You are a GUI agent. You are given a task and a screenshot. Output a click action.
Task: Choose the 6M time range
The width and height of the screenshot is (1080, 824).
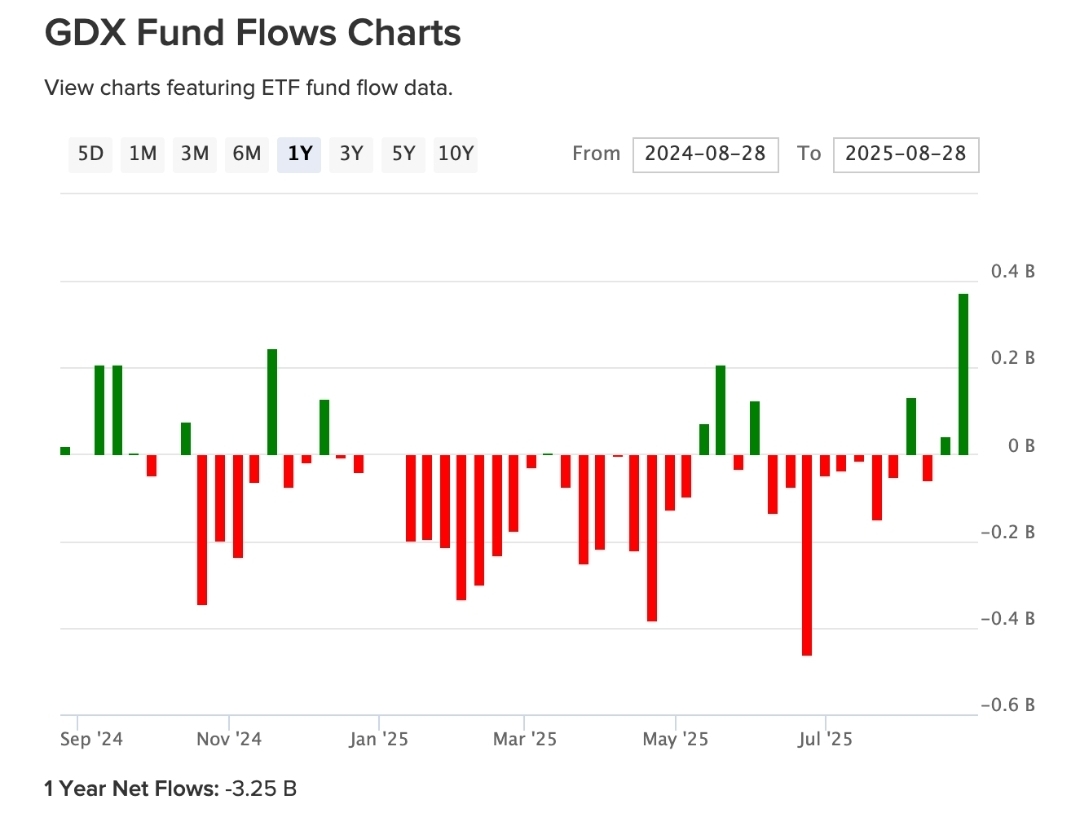(247, 154)
